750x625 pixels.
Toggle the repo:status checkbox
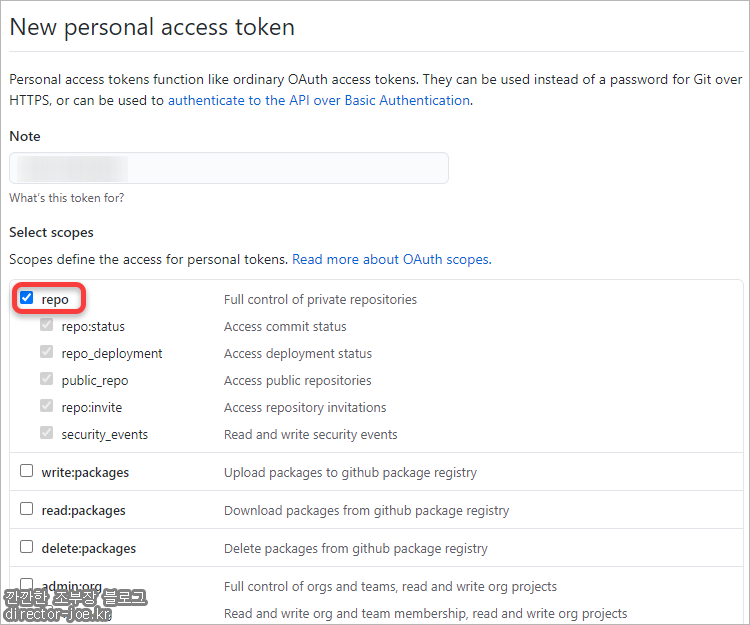pyautogui.click(x=46, y=325)
